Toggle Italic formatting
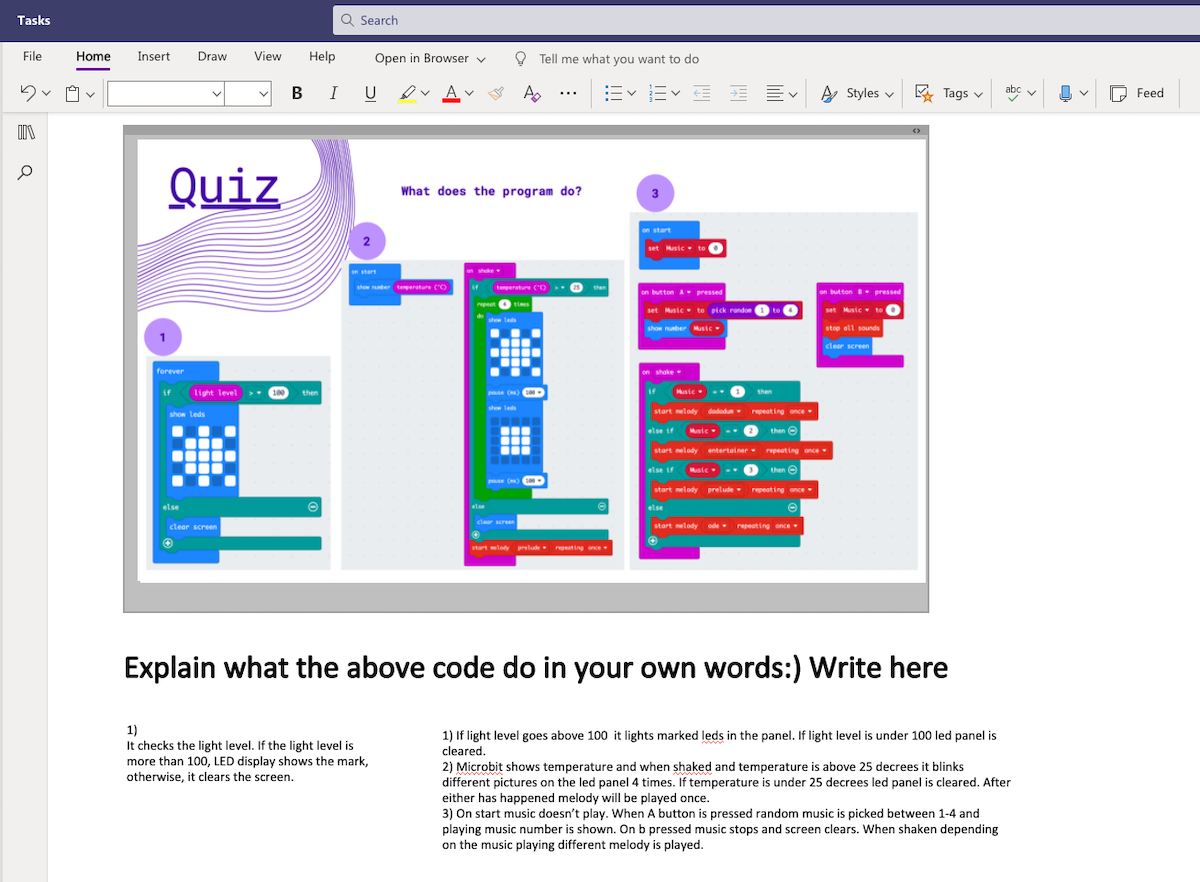The height and width of the screenshot is (882, 1200). pos(333,93)
